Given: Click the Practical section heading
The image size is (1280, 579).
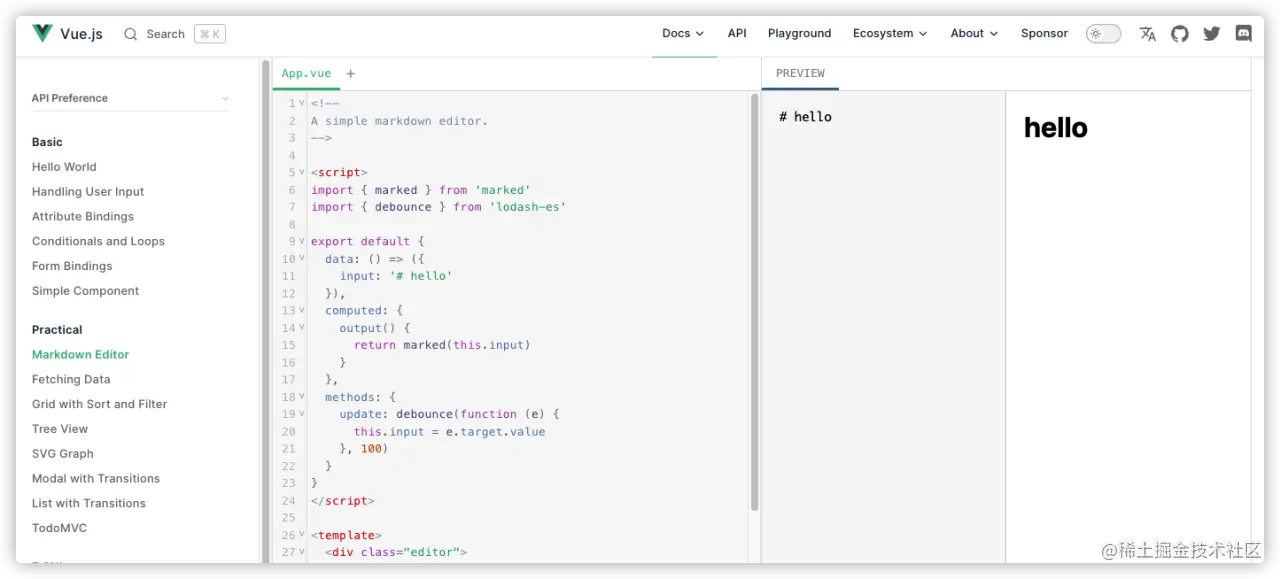Looking at the screenshot, I should 57,330.
